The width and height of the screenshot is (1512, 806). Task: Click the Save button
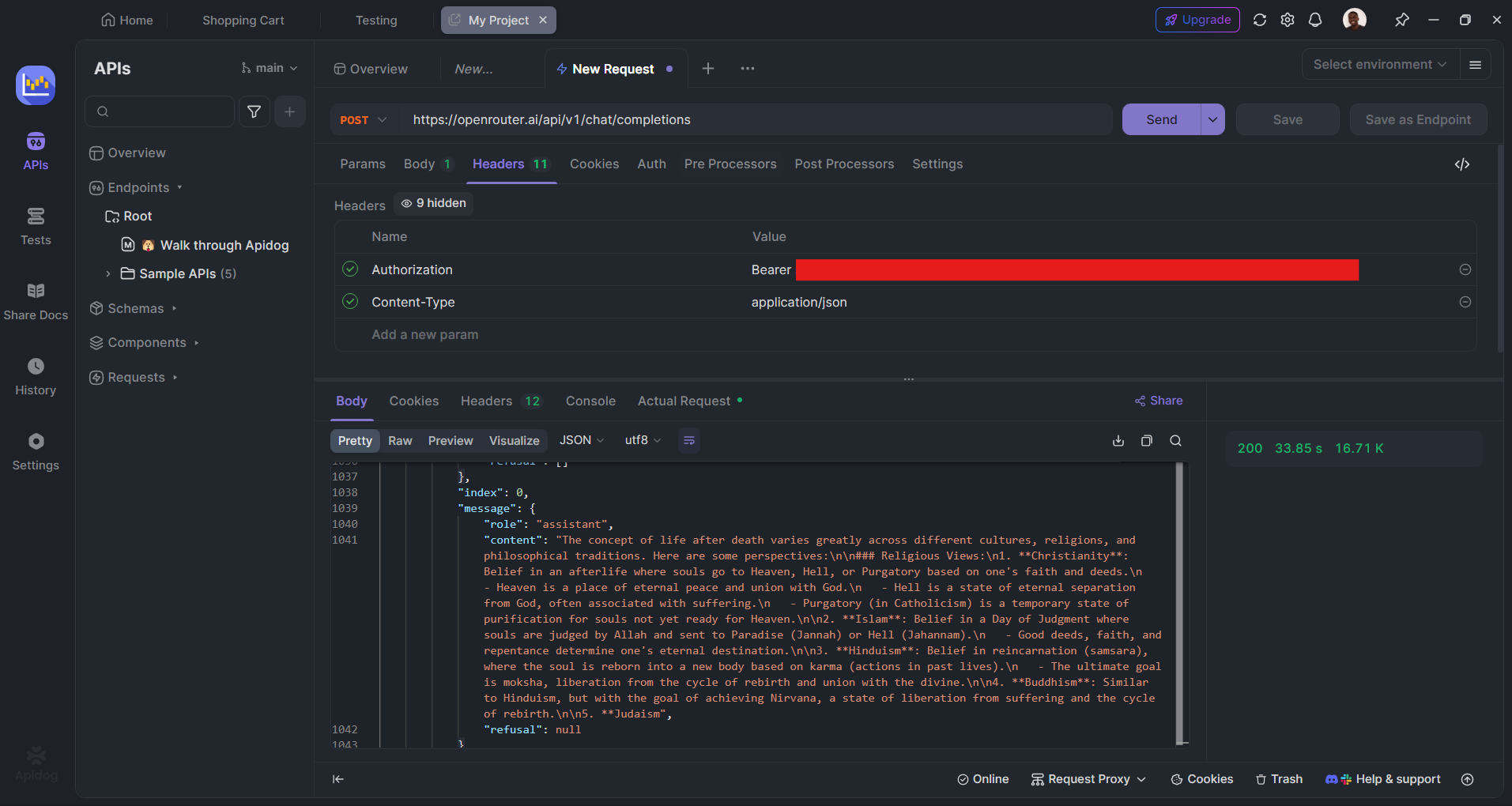pos(1288,119)
